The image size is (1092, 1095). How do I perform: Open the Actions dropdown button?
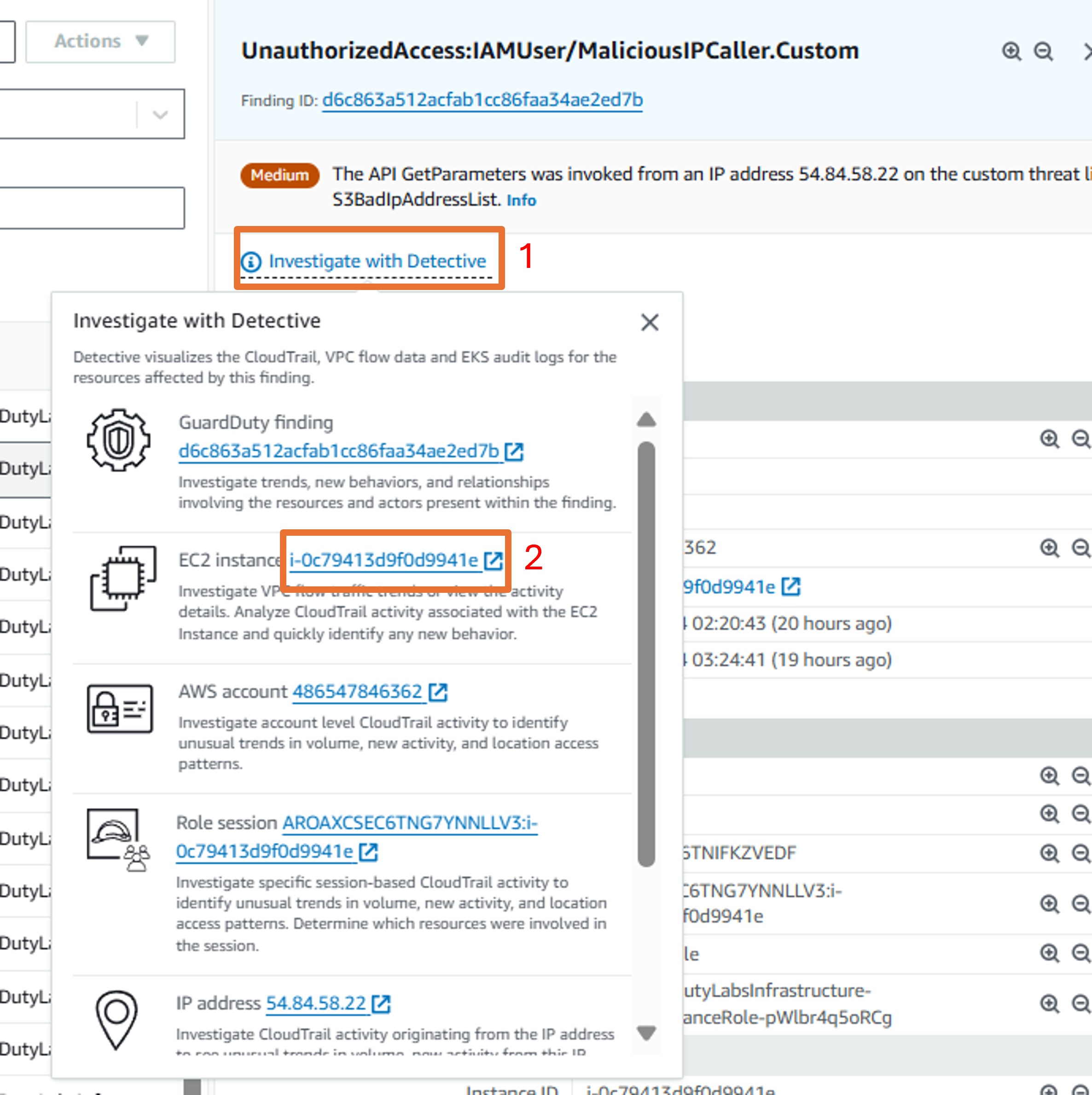click(x=100, y=41)
